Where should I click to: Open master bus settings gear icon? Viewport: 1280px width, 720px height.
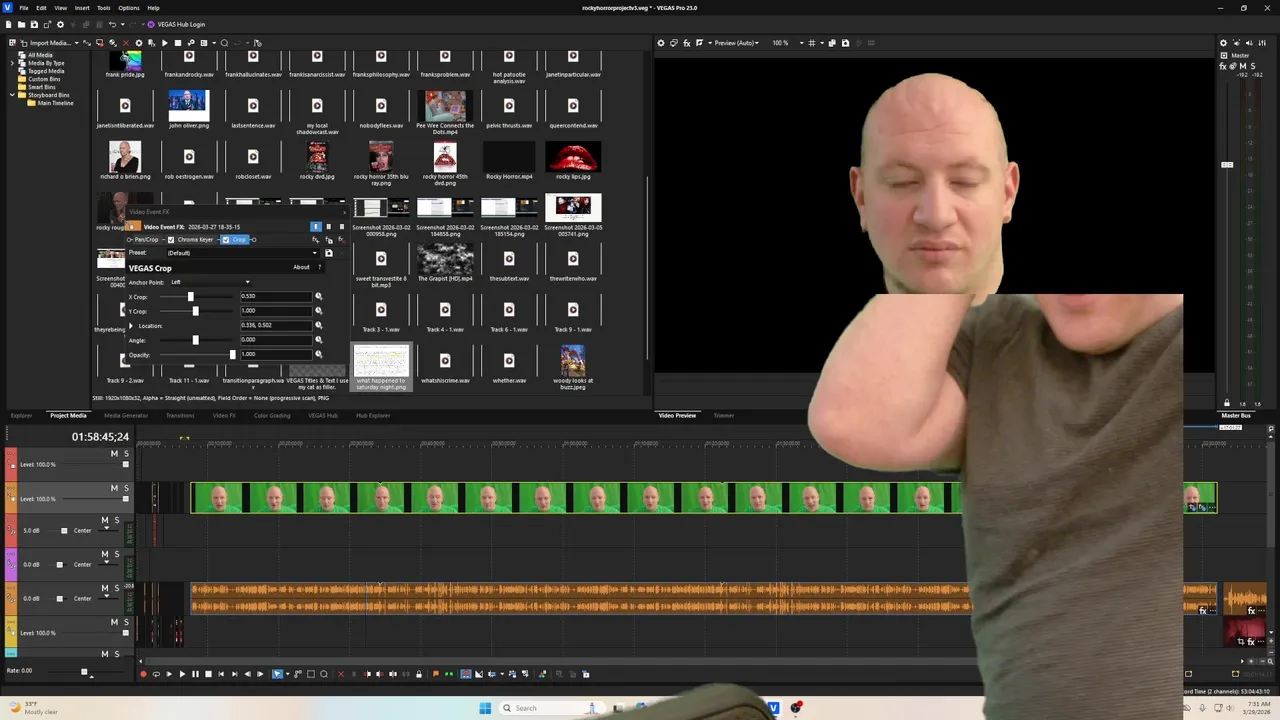click(1223, 43)
